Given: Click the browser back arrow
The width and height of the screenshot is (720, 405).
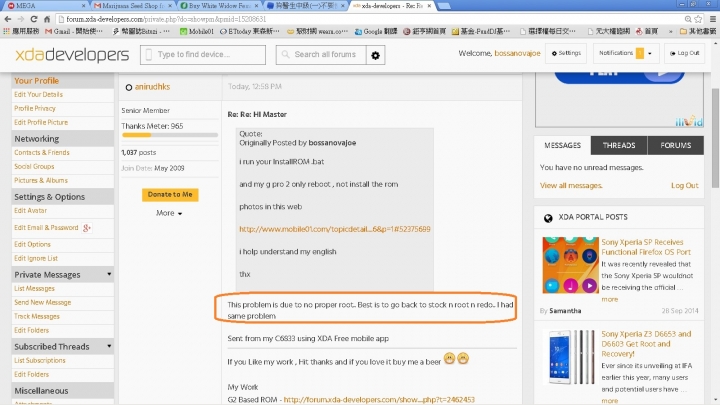Looking at the screenshot, I should (7, 19).
